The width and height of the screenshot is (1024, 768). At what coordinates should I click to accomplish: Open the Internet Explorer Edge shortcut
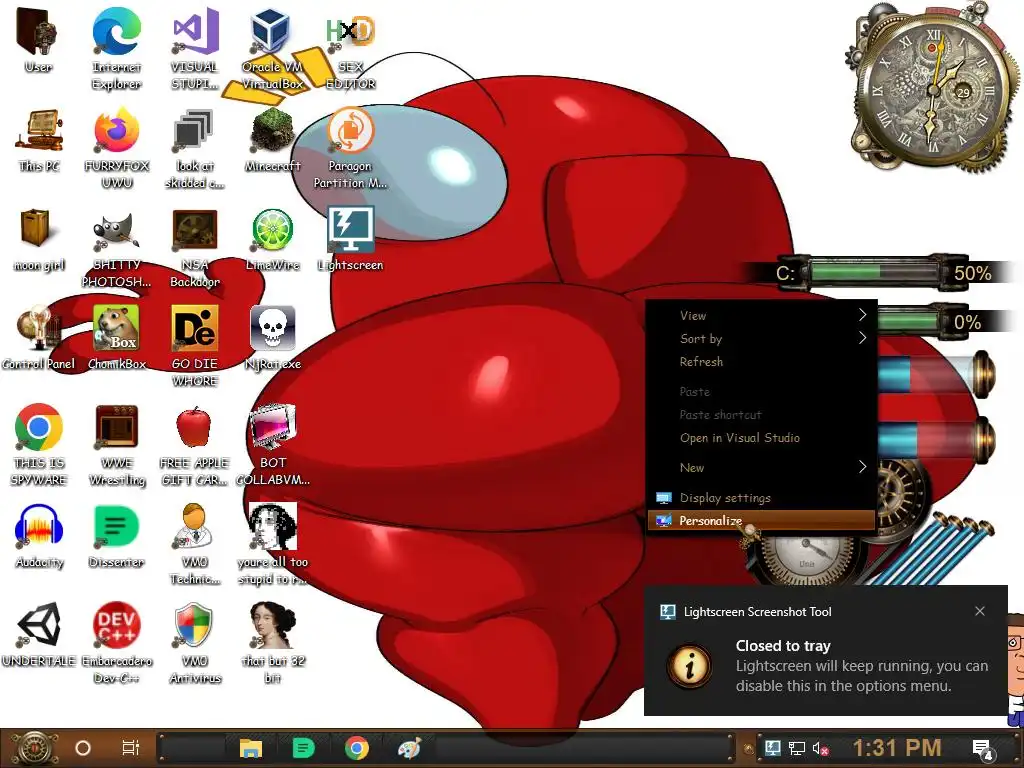click(116, 49)
